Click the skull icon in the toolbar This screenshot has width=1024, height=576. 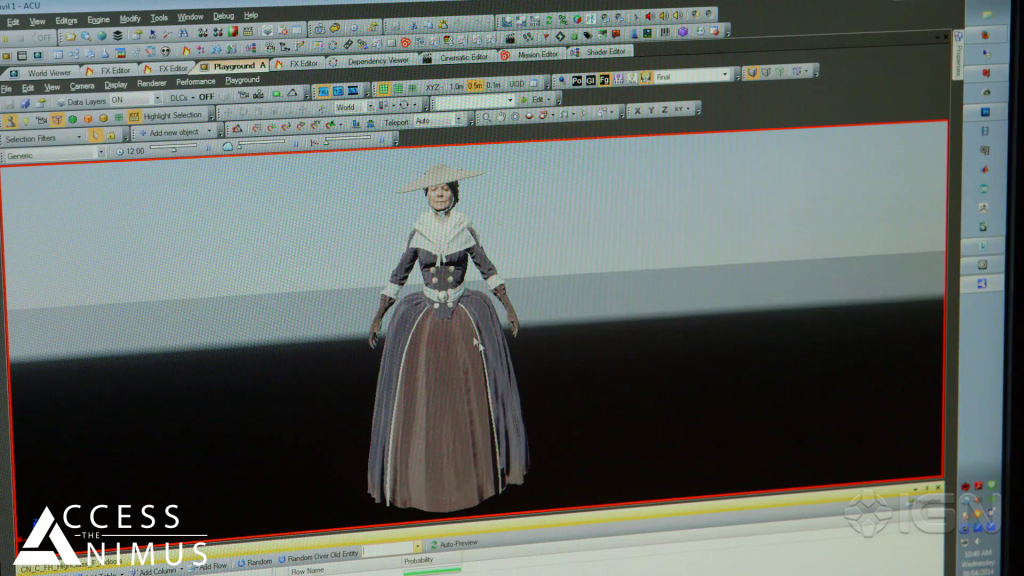(x=166, y=51)
